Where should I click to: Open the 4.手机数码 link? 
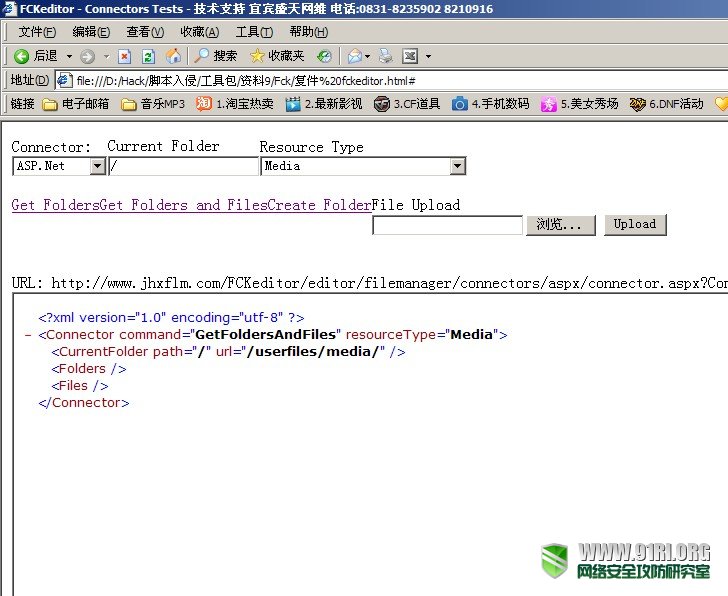click(491, 104)
